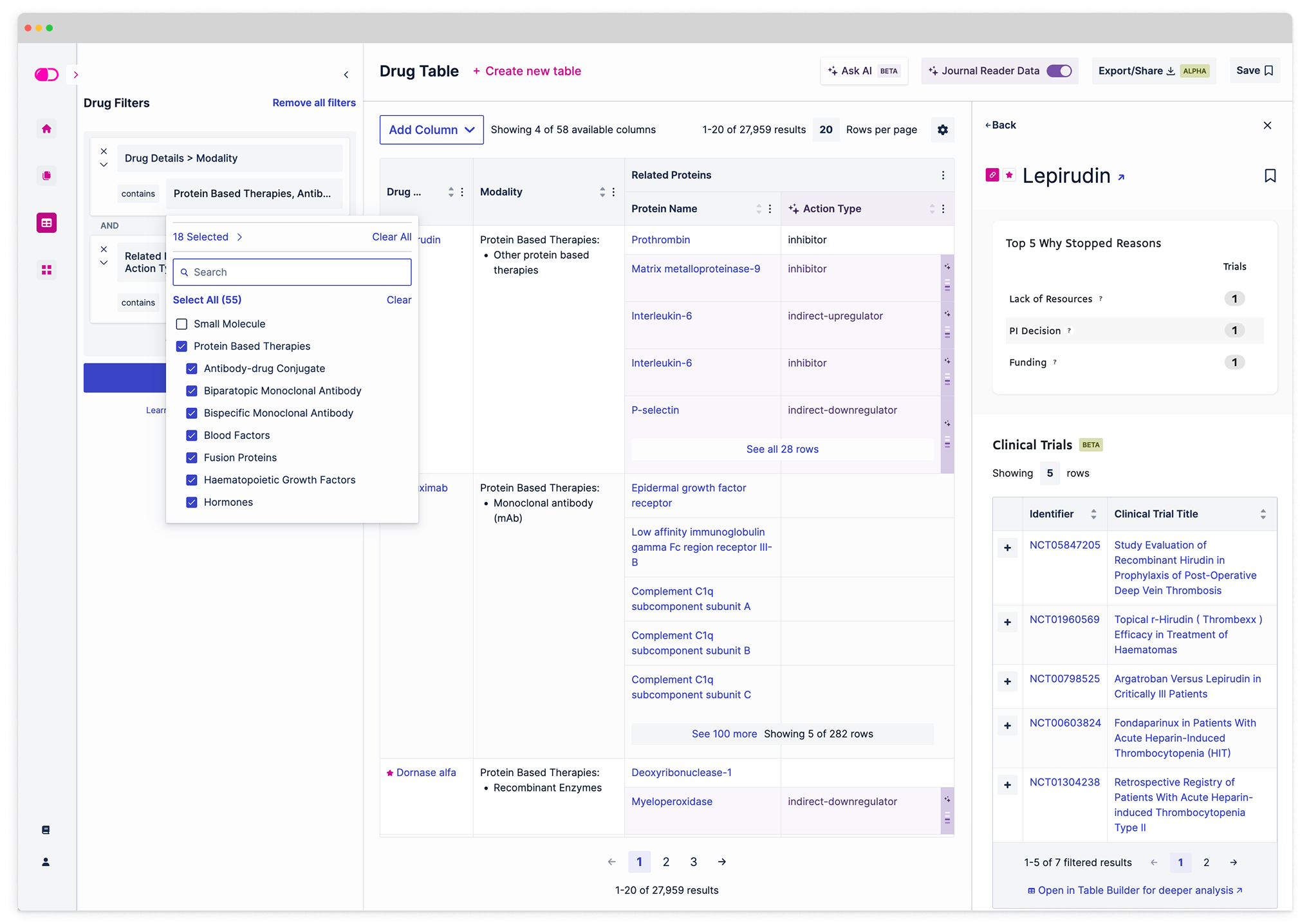This screenshot has width=1300, height=924.
Task: Open the home icon in sidebar
Action: (x=46, y=129)
